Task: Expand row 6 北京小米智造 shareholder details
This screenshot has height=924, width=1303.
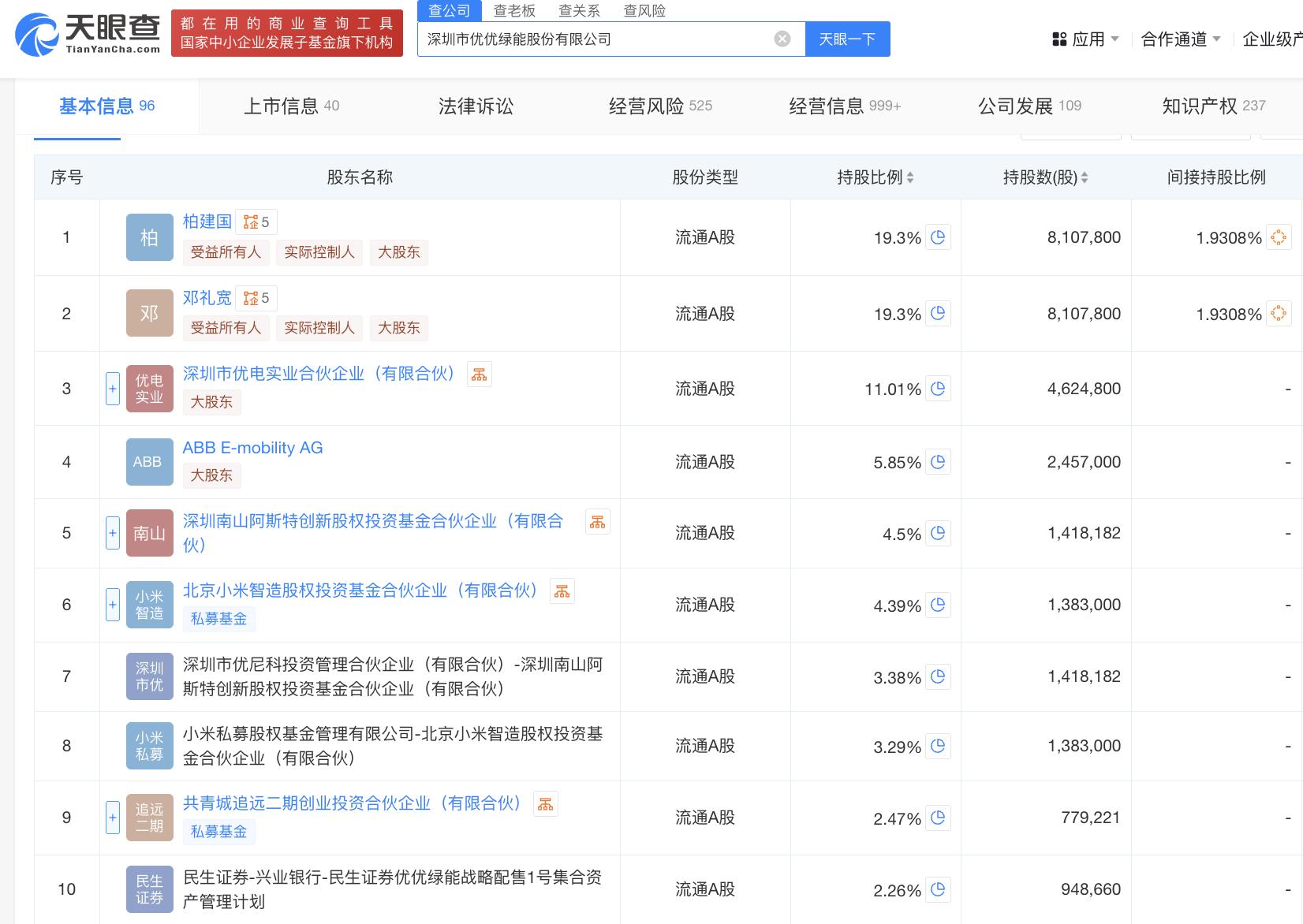Action: pyautogui.click(x=113, y=605)
